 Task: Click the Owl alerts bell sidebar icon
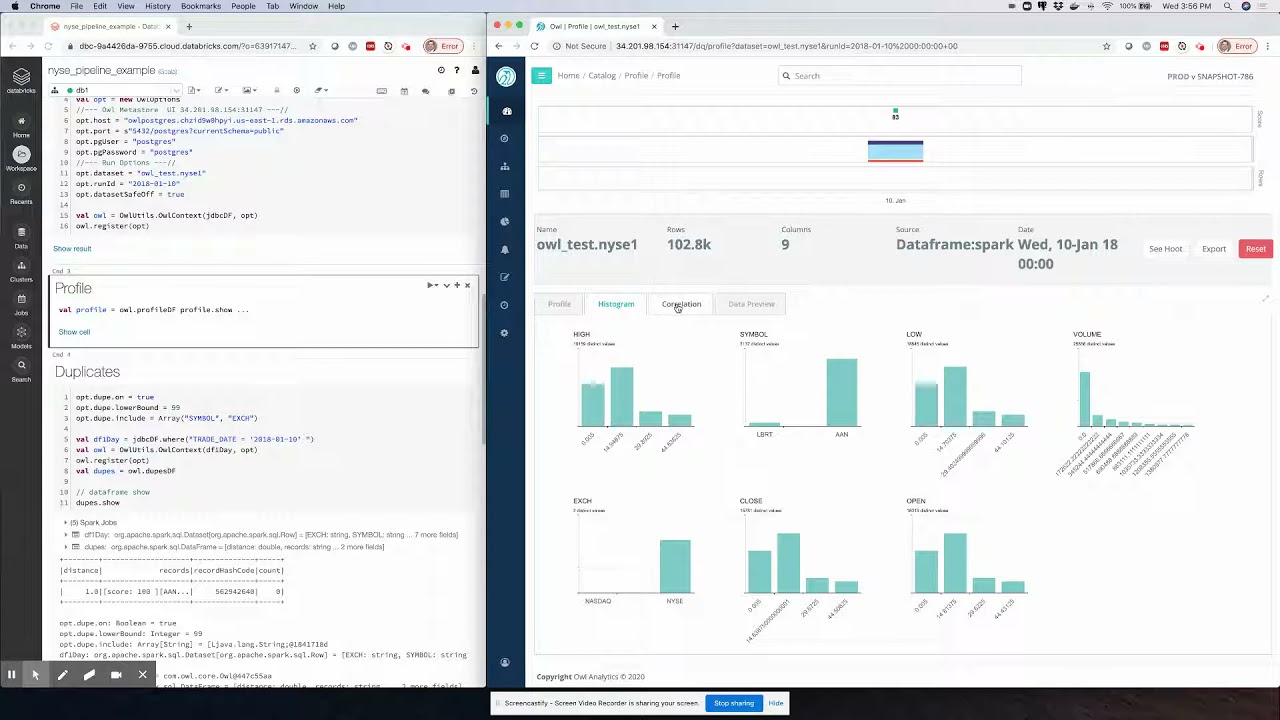tap(505, 249)
